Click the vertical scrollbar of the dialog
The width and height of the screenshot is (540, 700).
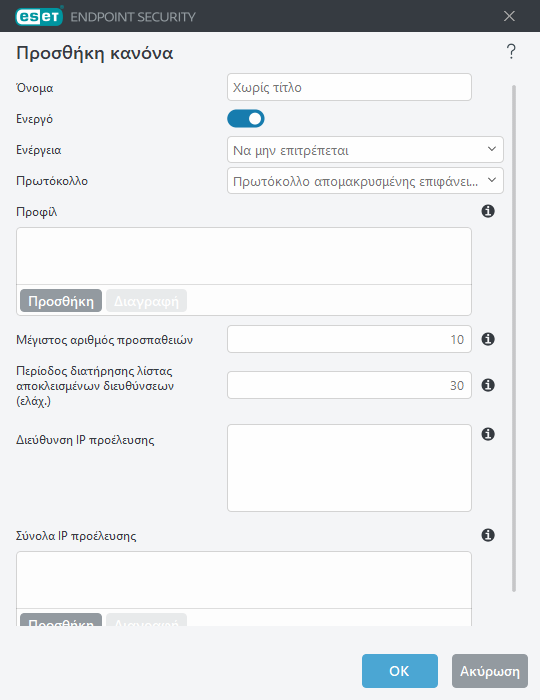pyautogui.click(x=514, y=338)
